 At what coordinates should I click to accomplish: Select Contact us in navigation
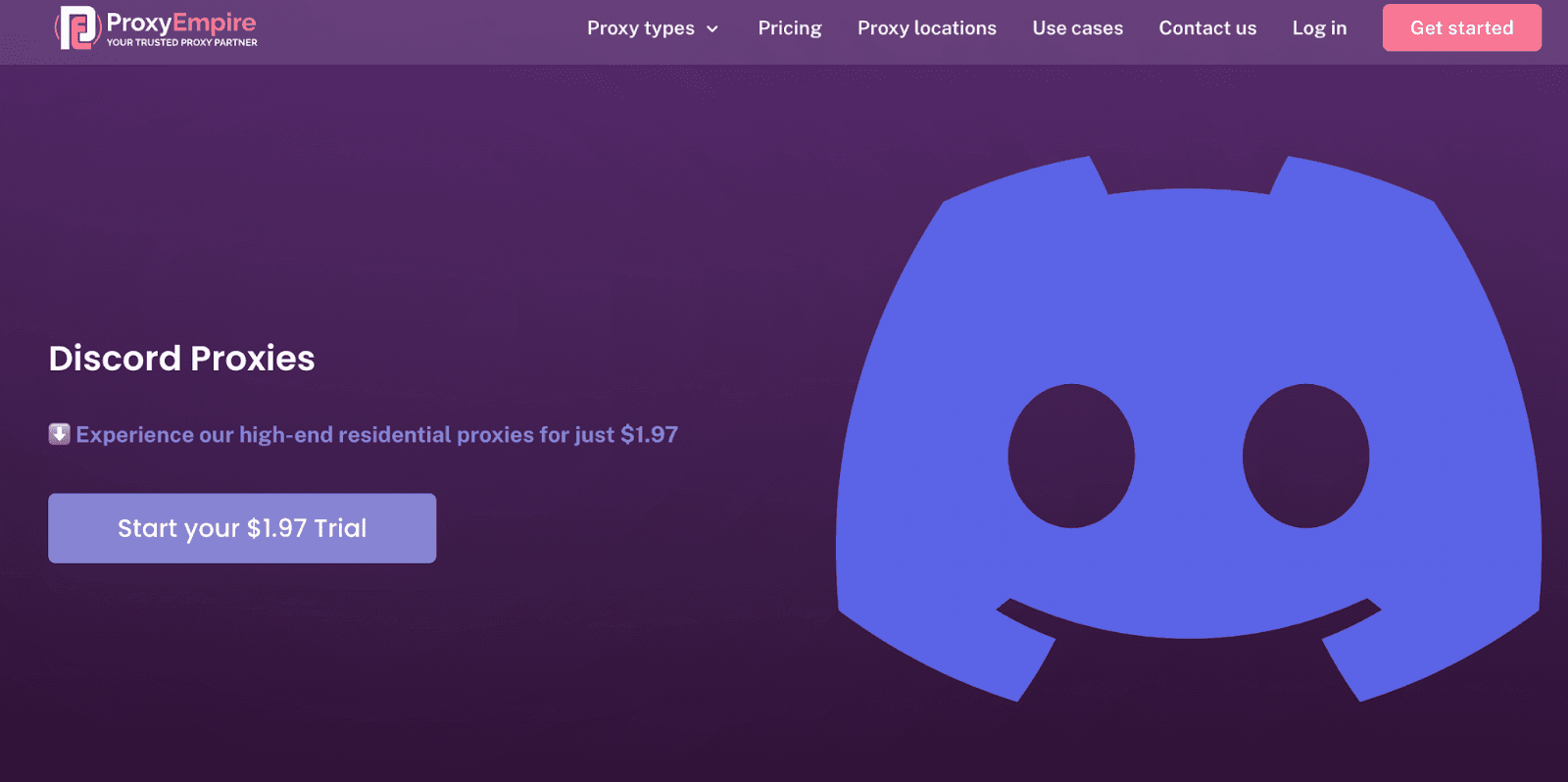(x=1207, y=28)
